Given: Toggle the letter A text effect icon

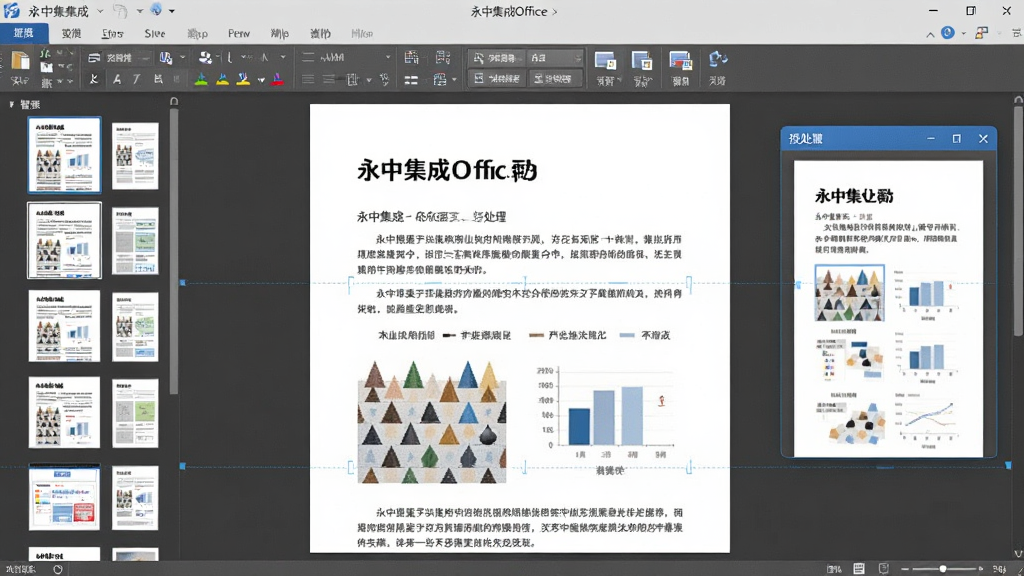Looking at the screenshot, I should pos(116,79).
